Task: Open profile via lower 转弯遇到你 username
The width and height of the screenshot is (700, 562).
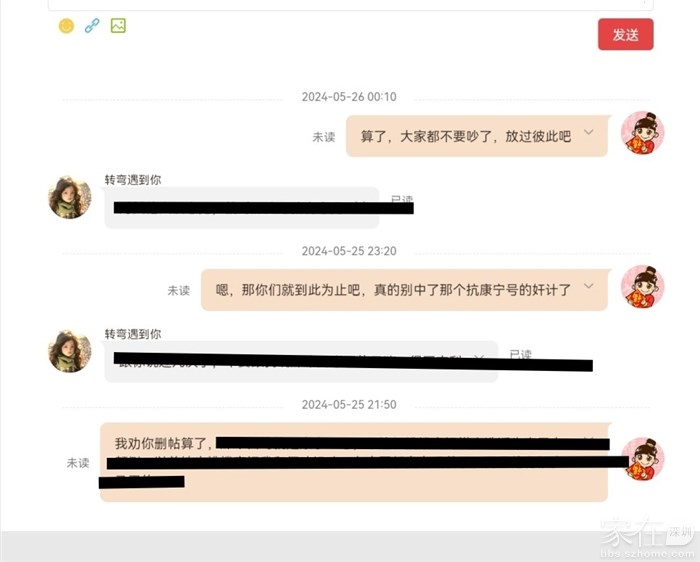Action: [133, 334]
